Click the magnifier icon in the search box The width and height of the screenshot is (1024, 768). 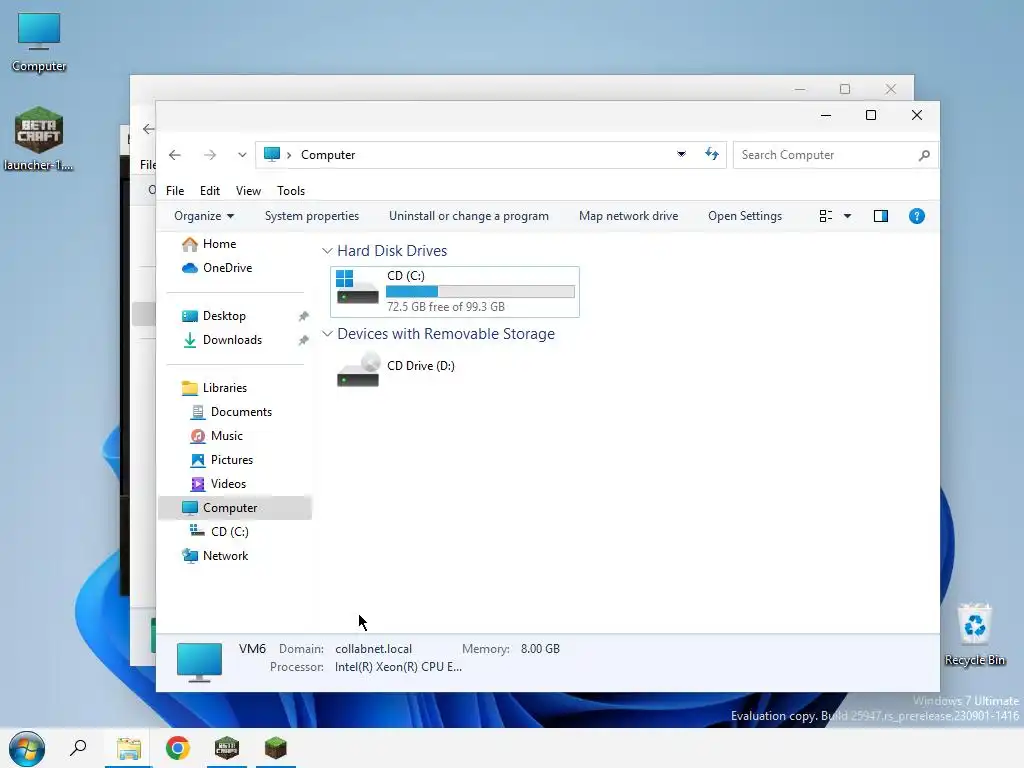coord(924,155)
